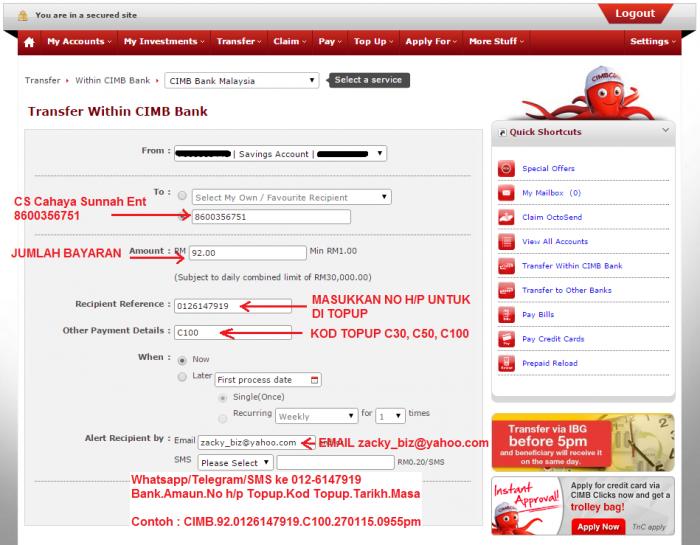Viewport: 700px width, 545px height.
Task: Click the Pay Bills shortcut icon
Action: click(506, 315)
